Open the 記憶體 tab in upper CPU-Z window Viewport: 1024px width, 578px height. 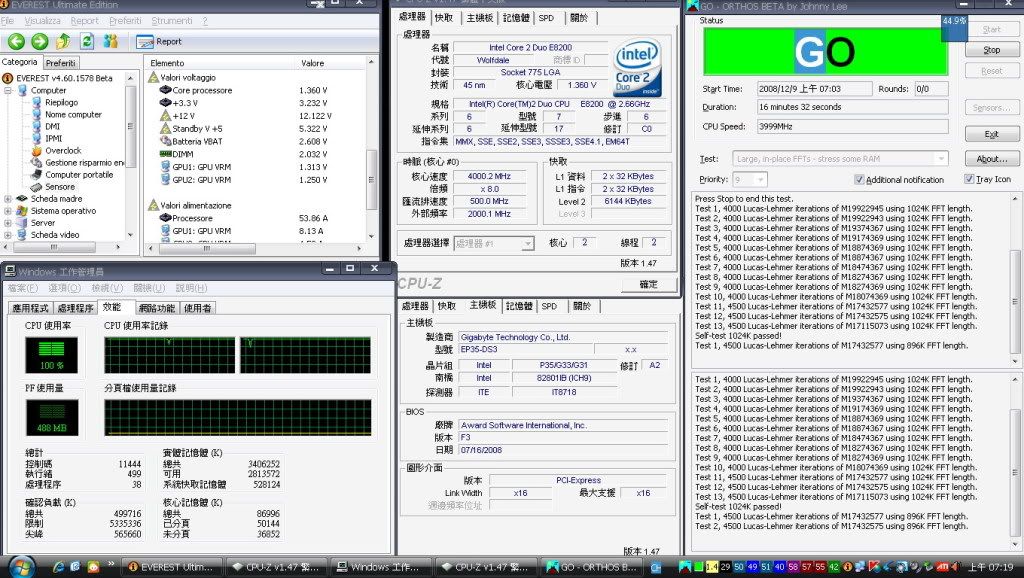click(516, 18)
